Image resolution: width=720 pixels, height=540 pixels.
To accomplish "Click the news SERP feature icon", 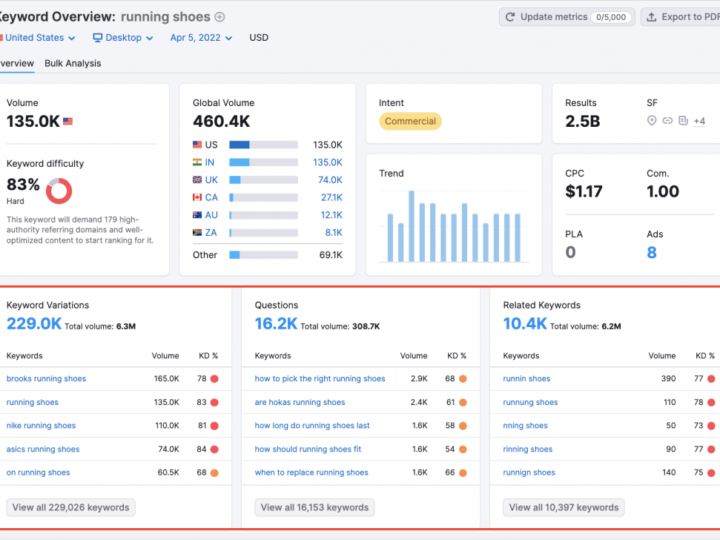I will (x=683, y=121).
